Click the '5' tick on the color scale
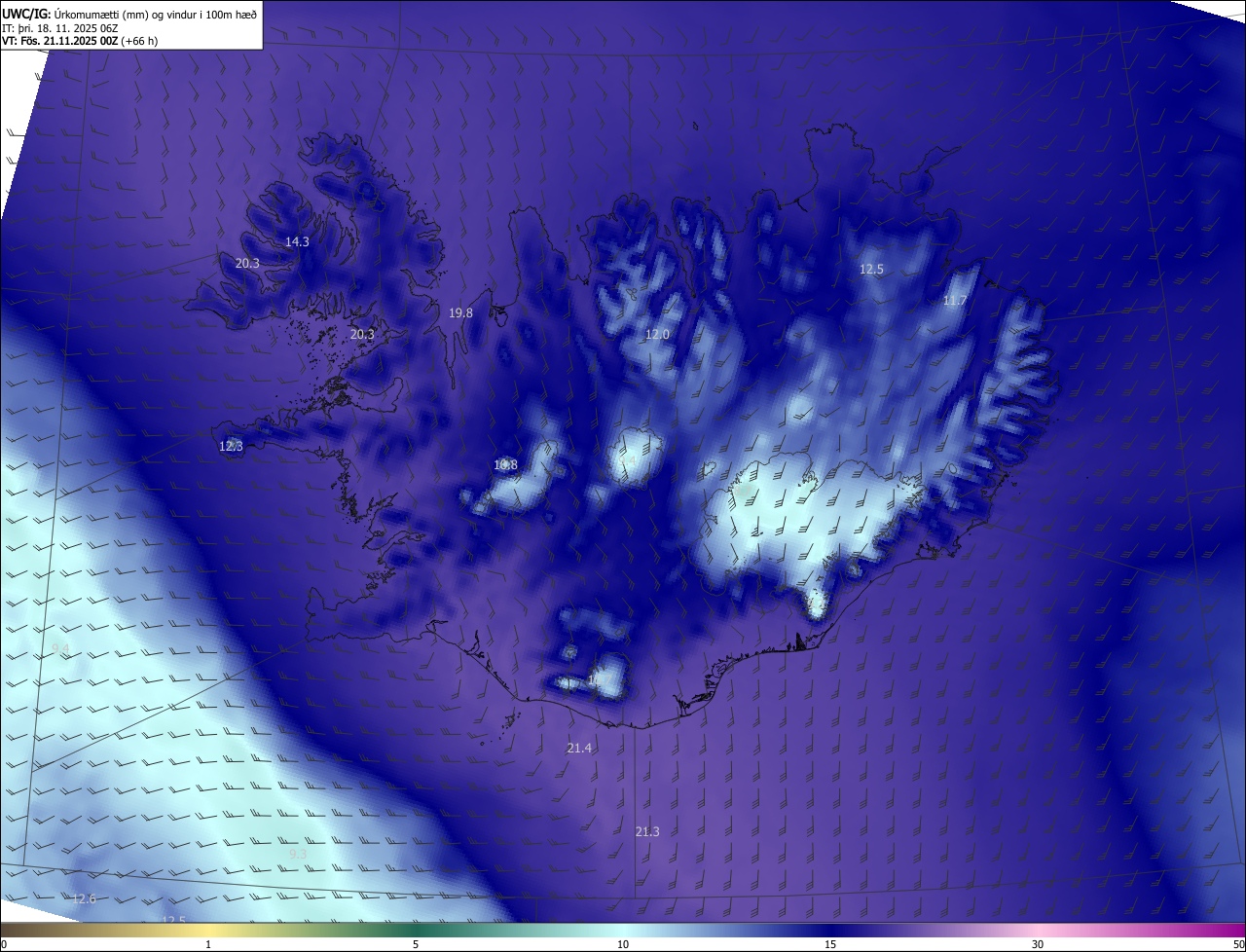Viewport: 1246px width, 952px height. point(416,944)
